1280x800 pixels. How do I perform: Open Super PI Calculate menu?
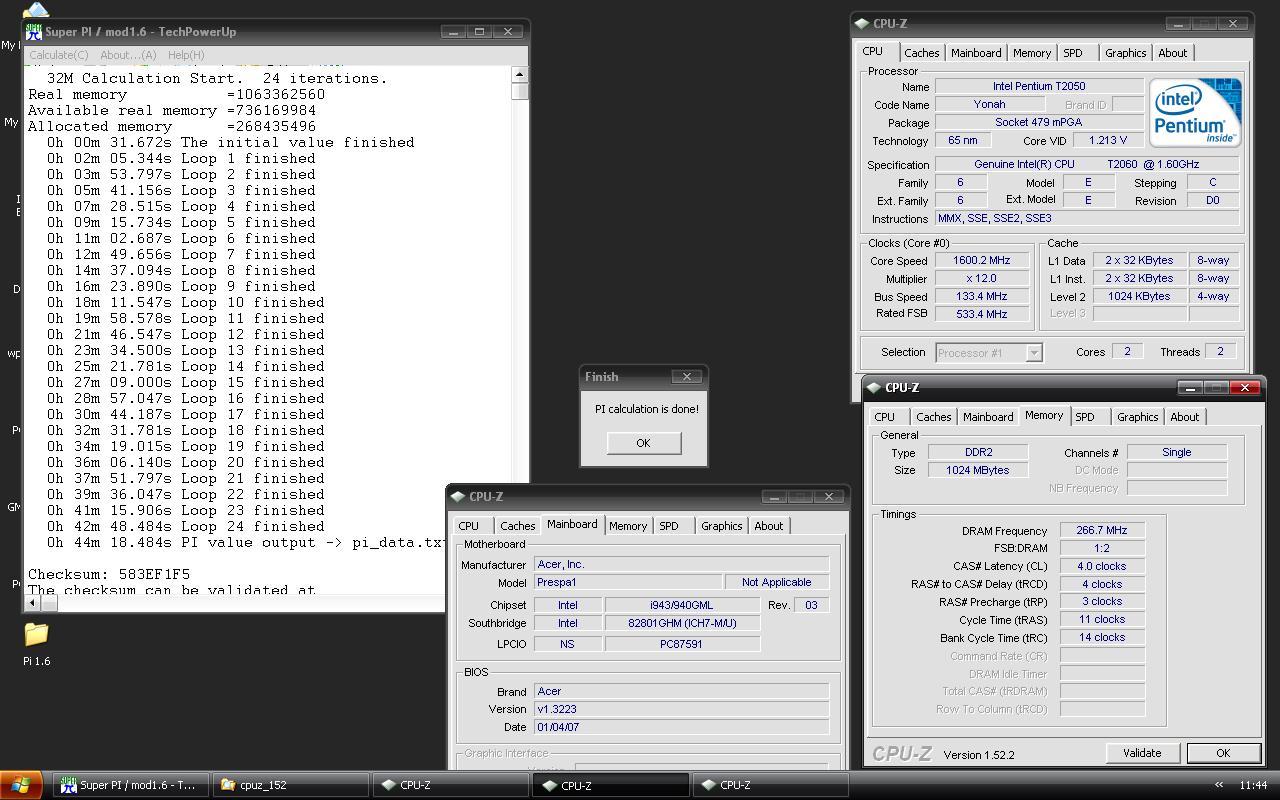click(59, 55)
